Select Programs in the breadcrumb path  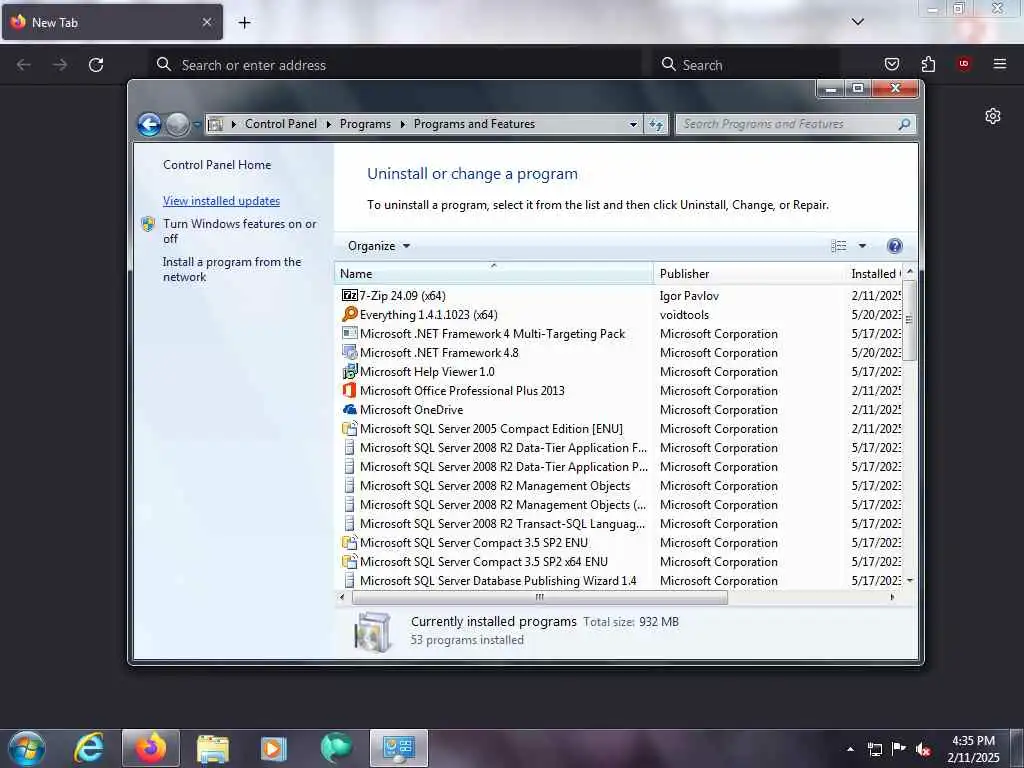[x=365, y=124]
